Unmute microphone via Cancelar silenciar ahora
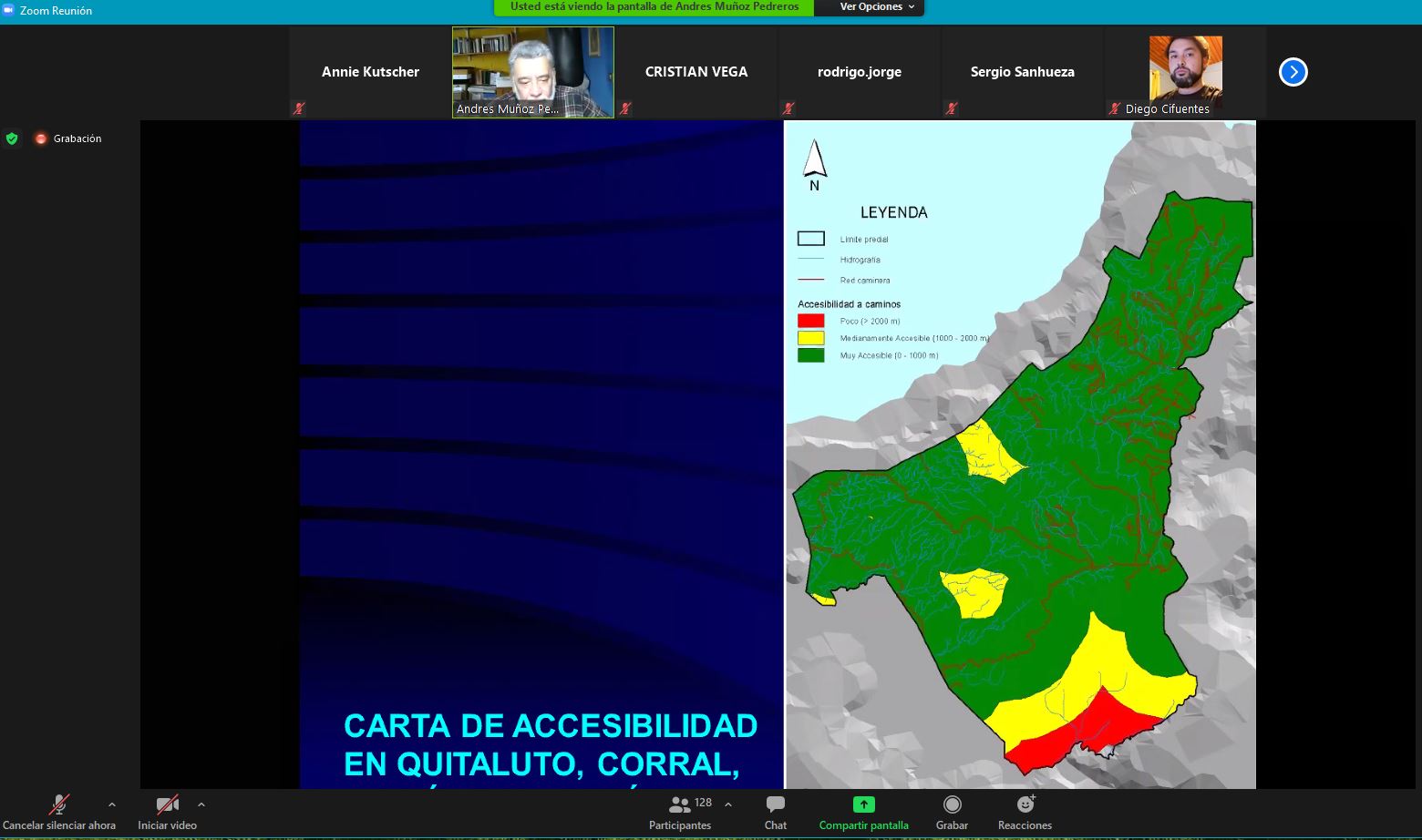This screenshot has width=1422, height=840. 58,805
